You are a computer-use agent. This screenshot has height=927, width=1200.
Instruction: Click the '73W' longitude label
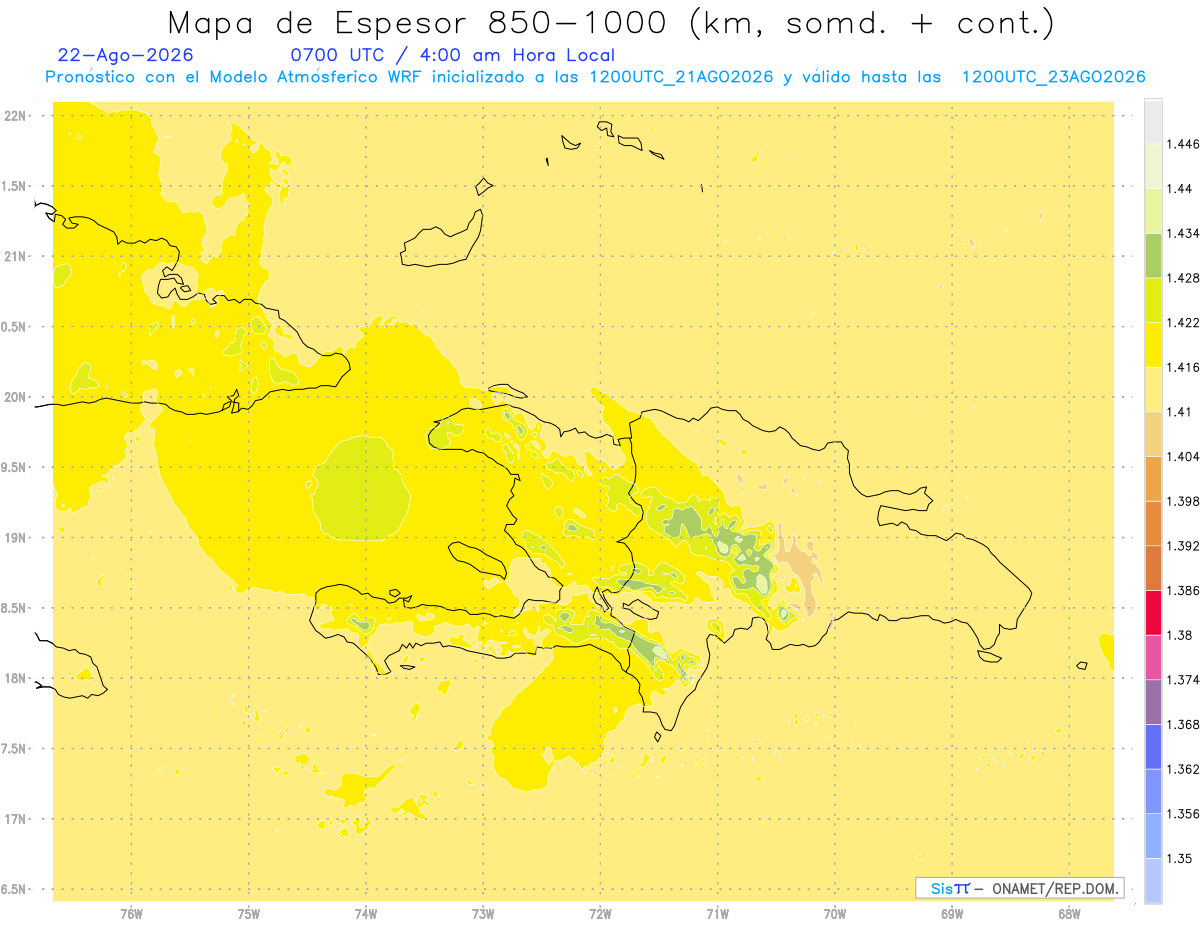click(483, 913)
